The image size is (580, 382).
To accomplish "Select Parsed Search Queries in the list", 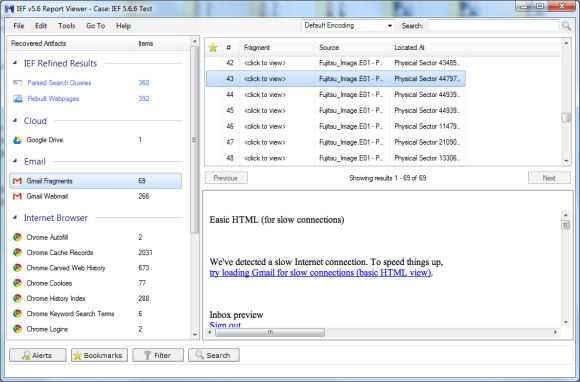I will (x=59, y=82).
